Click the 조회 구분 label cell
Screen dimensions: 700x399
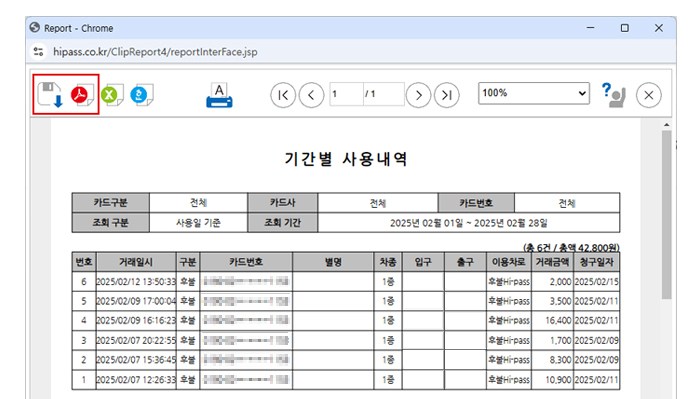click(x=110, y=222)
